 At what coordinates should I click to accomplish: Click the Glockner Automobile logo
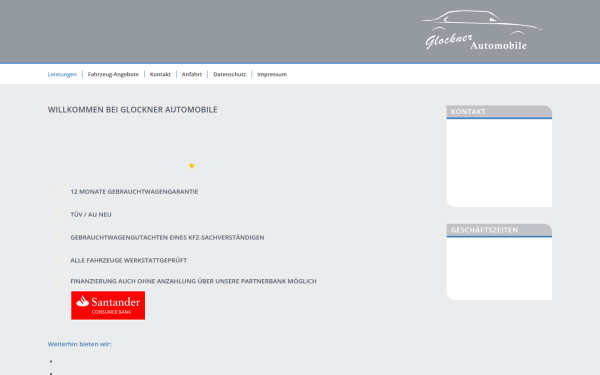point(481,30)
